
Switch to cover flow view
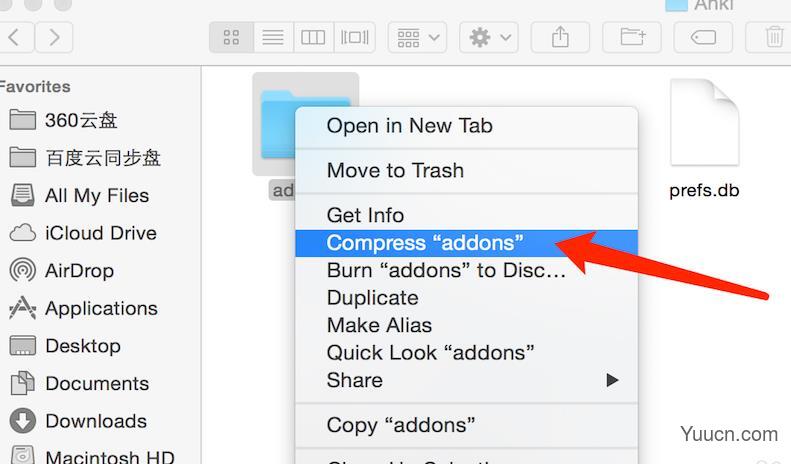(x=354, y=37)
